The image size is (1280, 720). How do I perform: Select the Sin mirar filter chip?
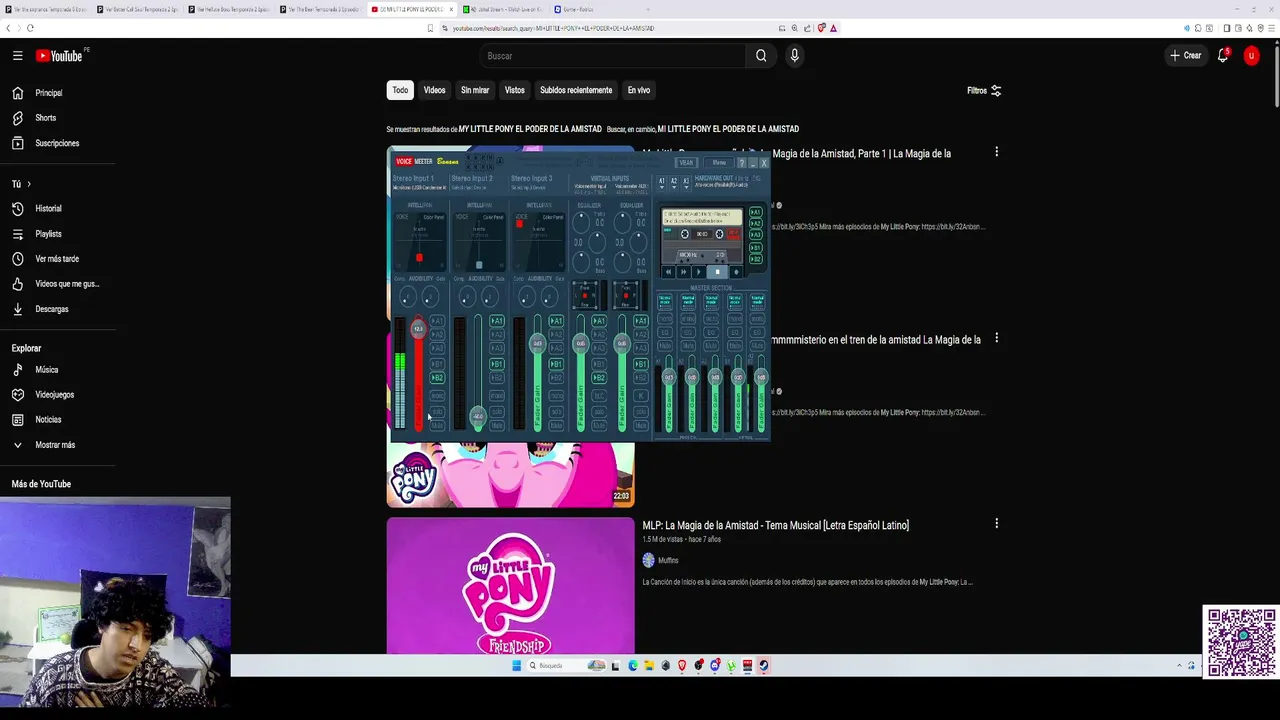pyautogui.click(x=475, y=90)
